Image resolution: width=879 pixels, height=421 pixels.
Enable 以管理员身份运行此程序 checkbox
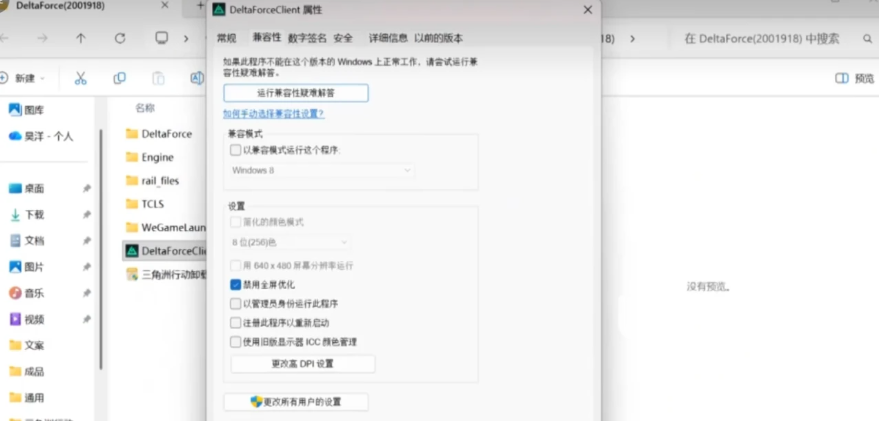[236, 304]
